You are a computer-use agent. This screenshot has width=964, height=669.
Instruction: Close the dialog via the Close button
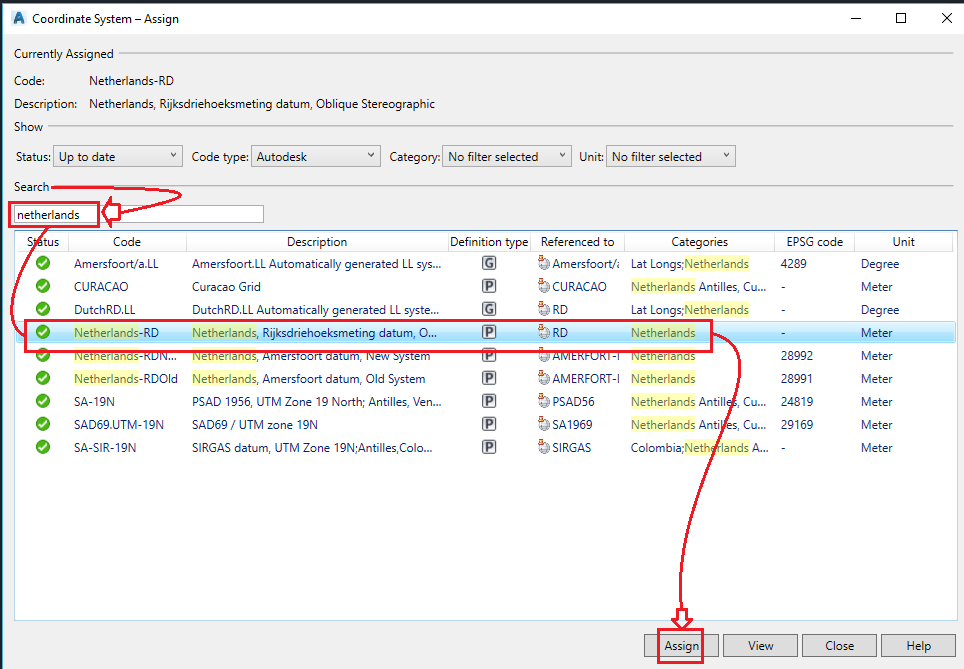pos(839,645)
